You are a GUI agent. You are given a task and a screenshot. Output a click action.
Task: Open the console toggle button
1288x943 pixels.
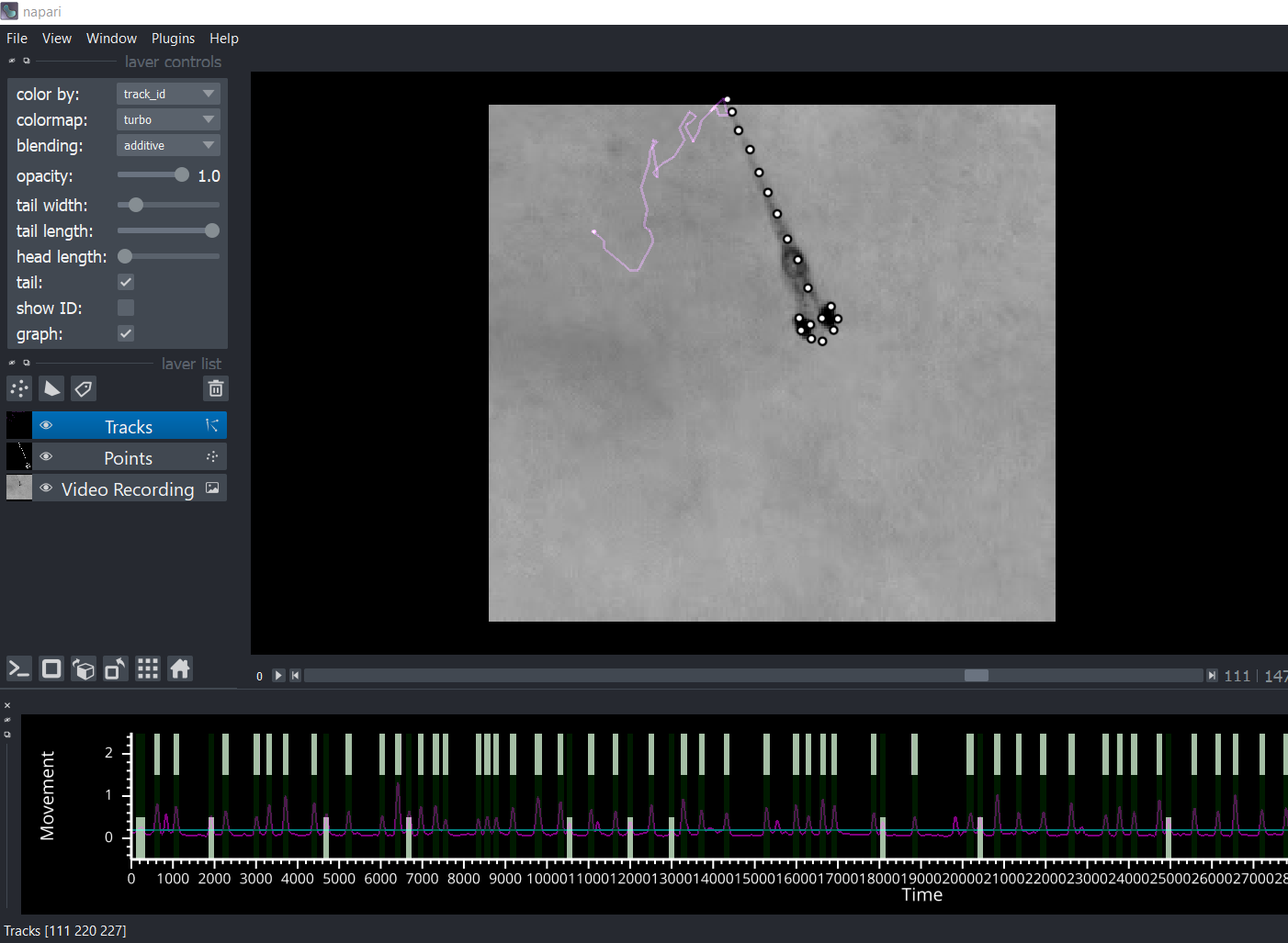pos(19,668)
